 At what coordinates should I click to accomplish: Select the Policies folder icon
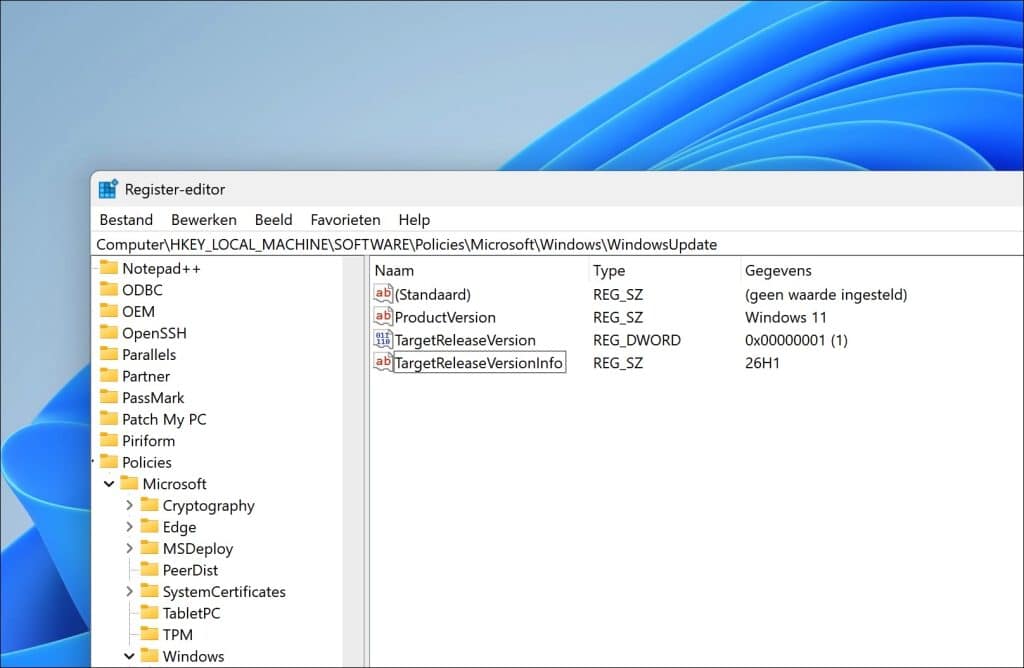click(x=109, y=462)
